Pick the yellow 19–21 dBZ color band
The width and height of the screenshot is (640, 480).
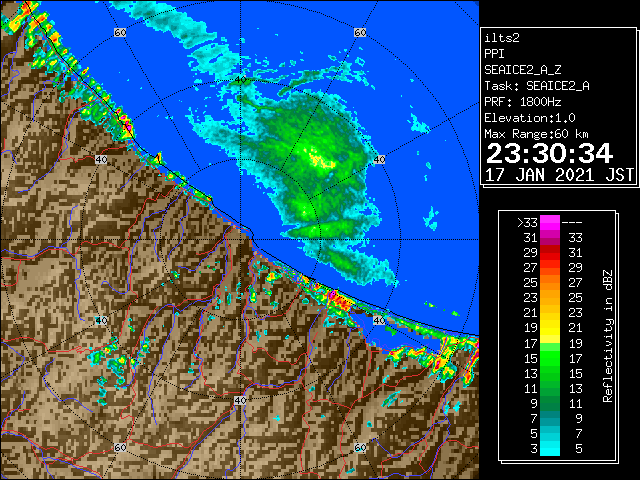pyautogui.click(x=550, y=328)
